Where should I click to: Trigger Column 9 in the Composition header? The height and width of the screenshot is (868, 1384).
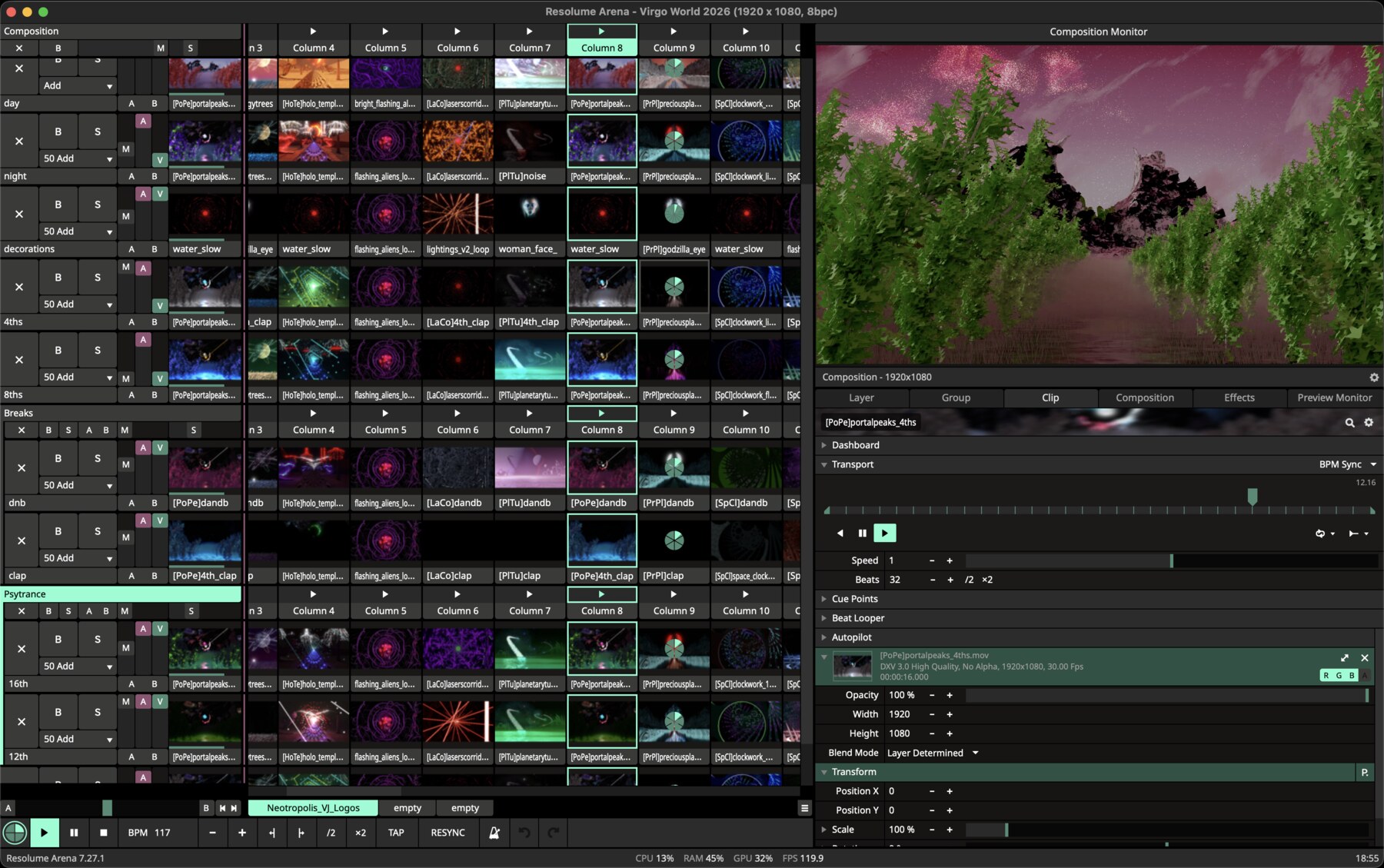(x=674, y=40)
